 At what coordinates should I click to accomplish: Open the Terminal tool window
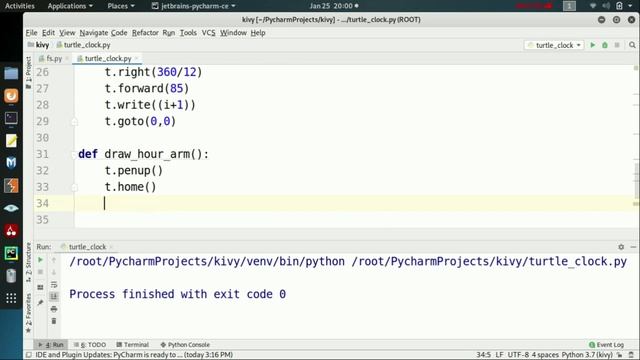click(x=133, y=345)
